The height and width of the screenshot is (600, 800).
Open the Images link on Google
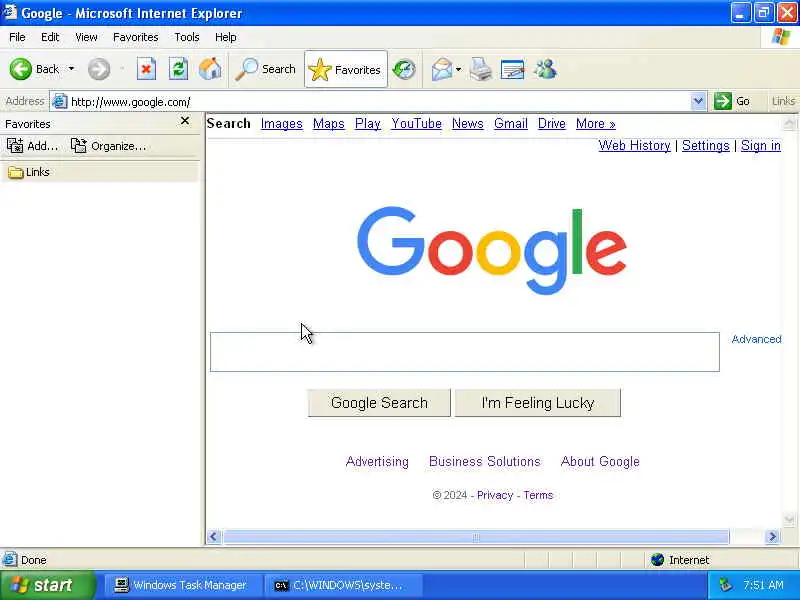pyautogui.click(x=282, y=123)
